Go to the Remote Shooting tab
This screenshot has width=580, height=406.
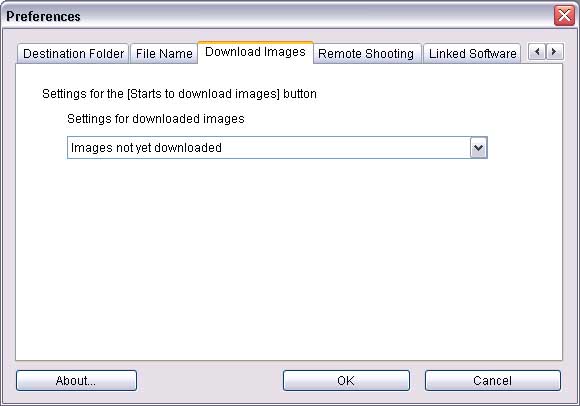(x=366, y=54)
